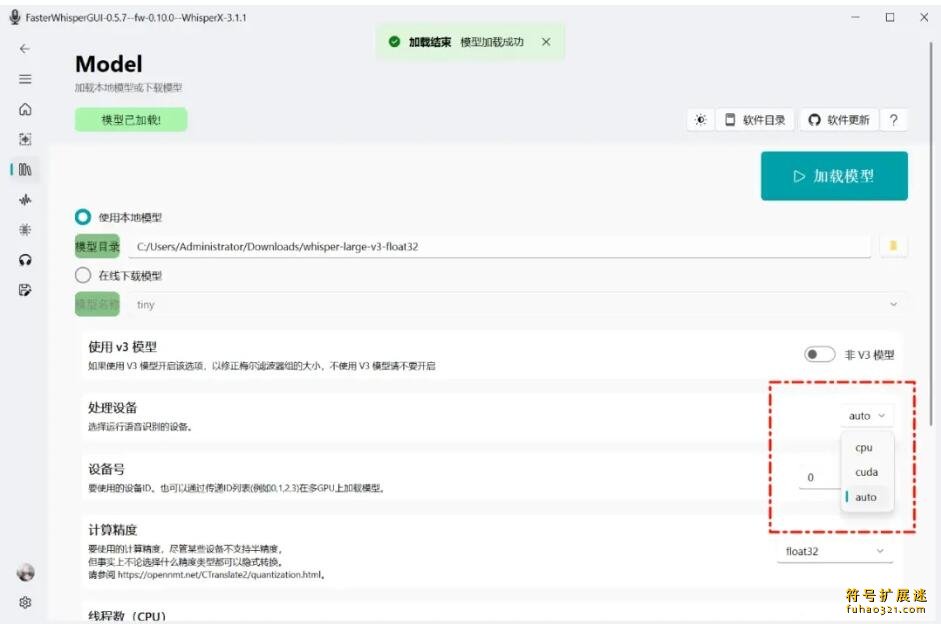Toggle light/dark theme brightness icon

(x=700, y=120)
